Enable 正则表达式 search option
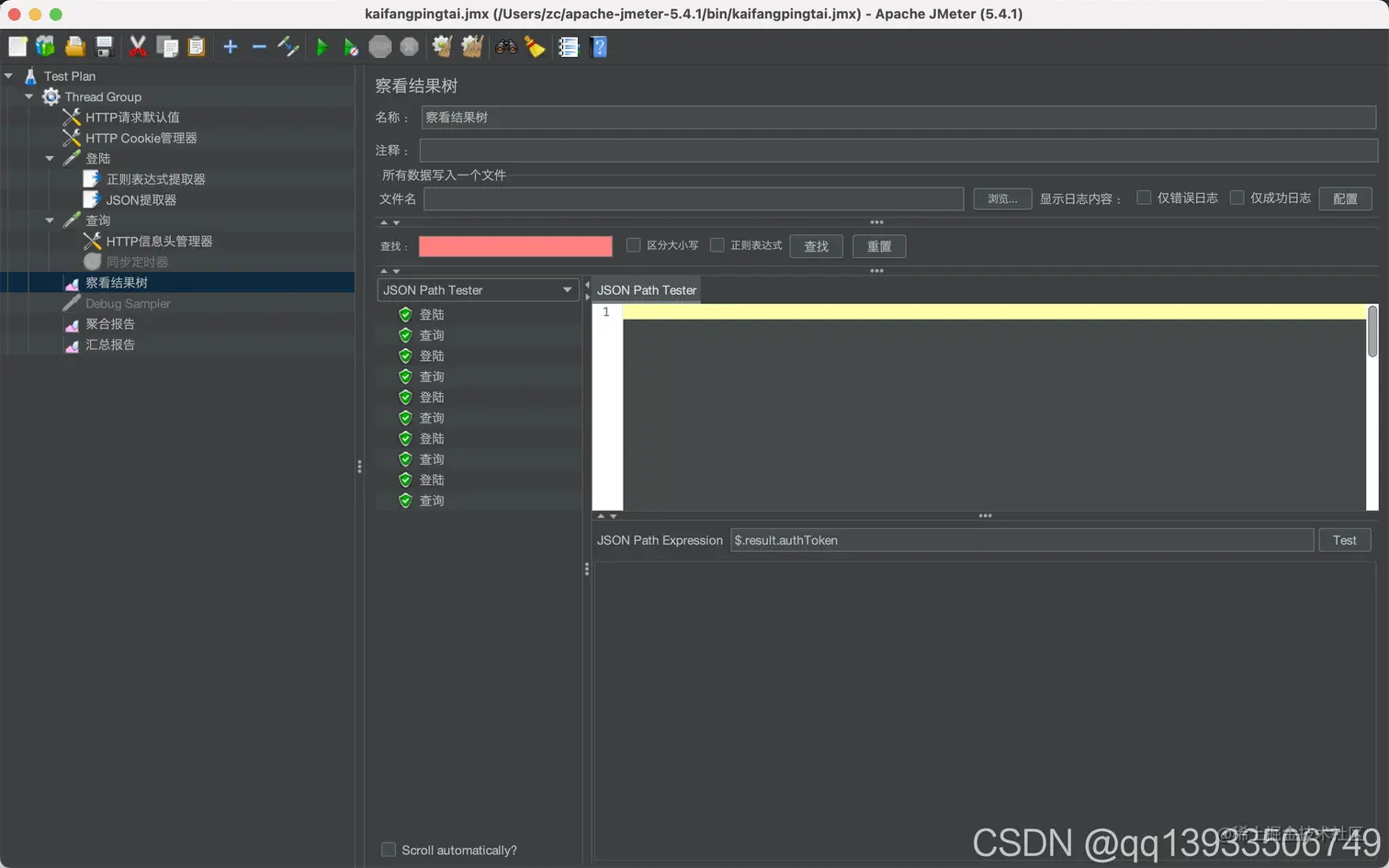1389x868 pixels. (717, 245)
